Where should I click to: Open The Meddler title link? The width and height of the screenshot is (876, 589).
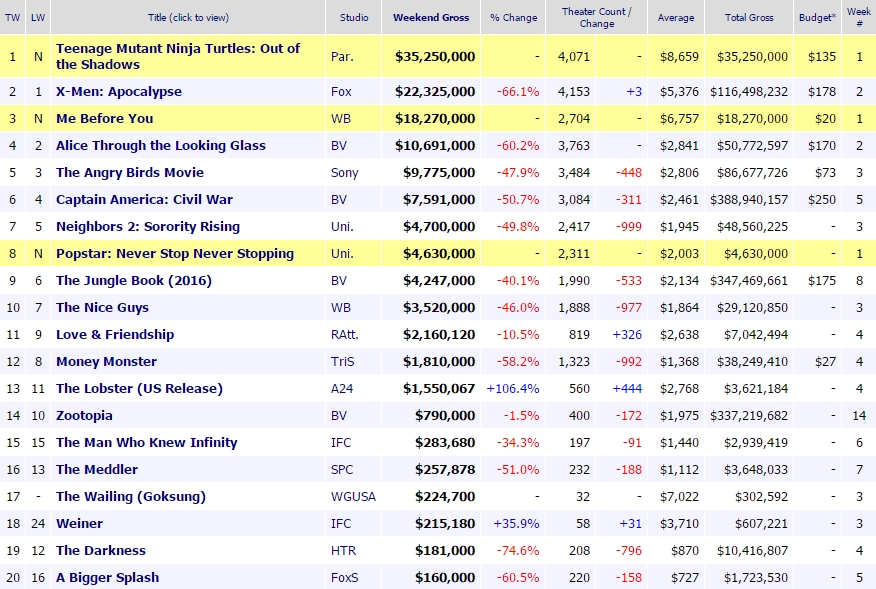(97, 469)
